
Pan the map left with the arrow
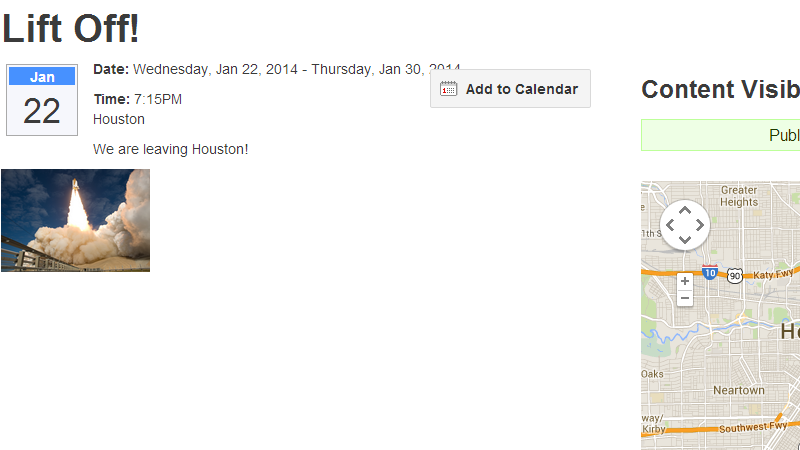click(x=670, y=225)
